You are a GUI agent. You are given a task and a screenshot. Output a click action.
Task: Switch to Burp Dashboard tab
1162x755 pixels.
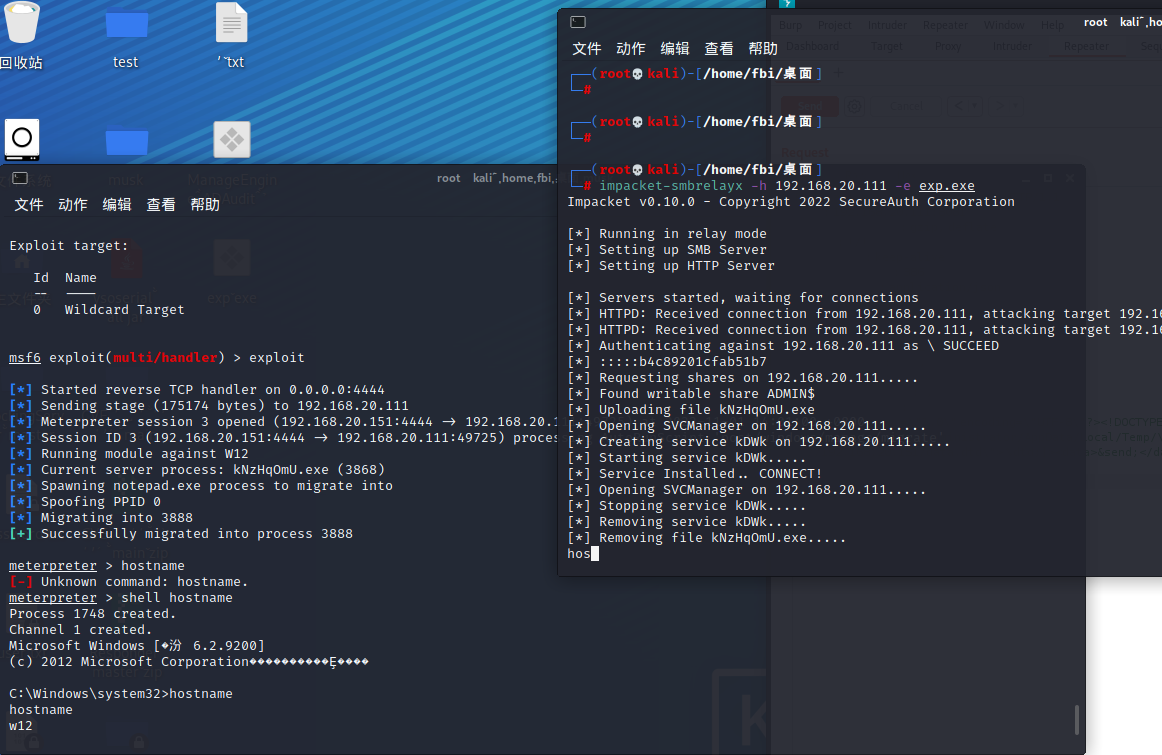[x=812, y=46]
